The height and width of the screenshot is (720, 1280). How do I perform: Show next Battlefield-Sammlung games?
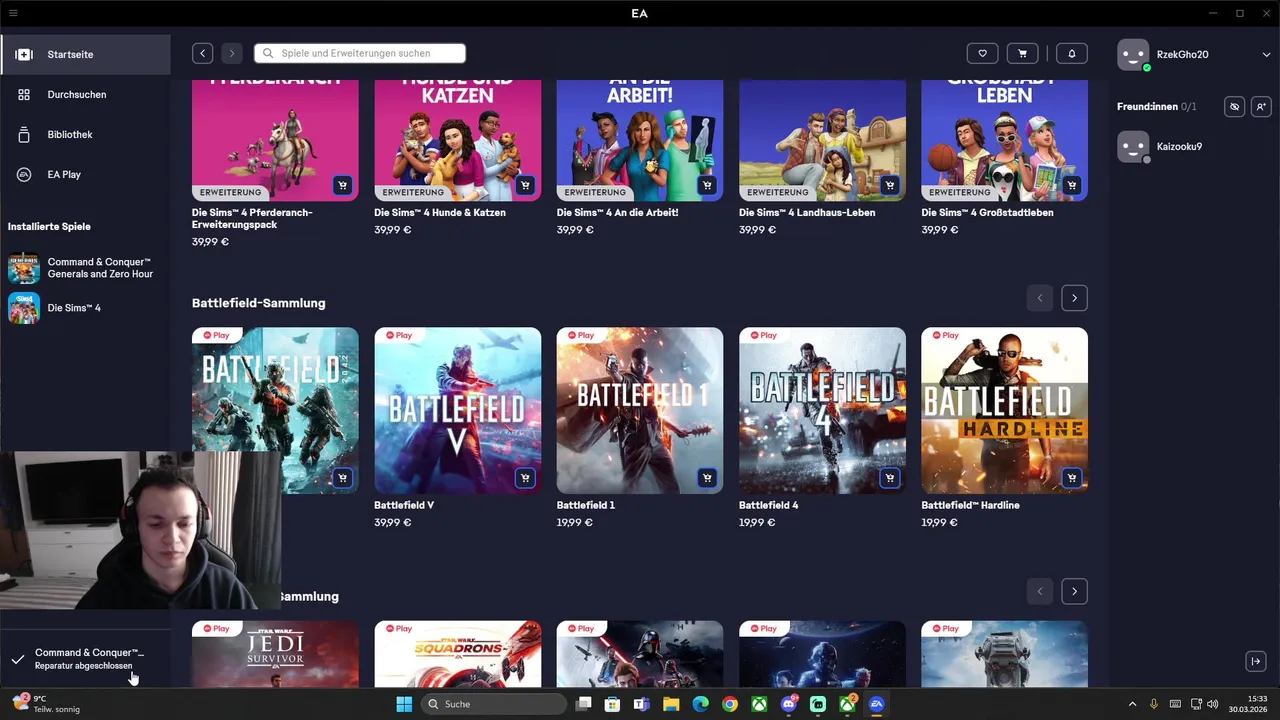(1074, 298)
